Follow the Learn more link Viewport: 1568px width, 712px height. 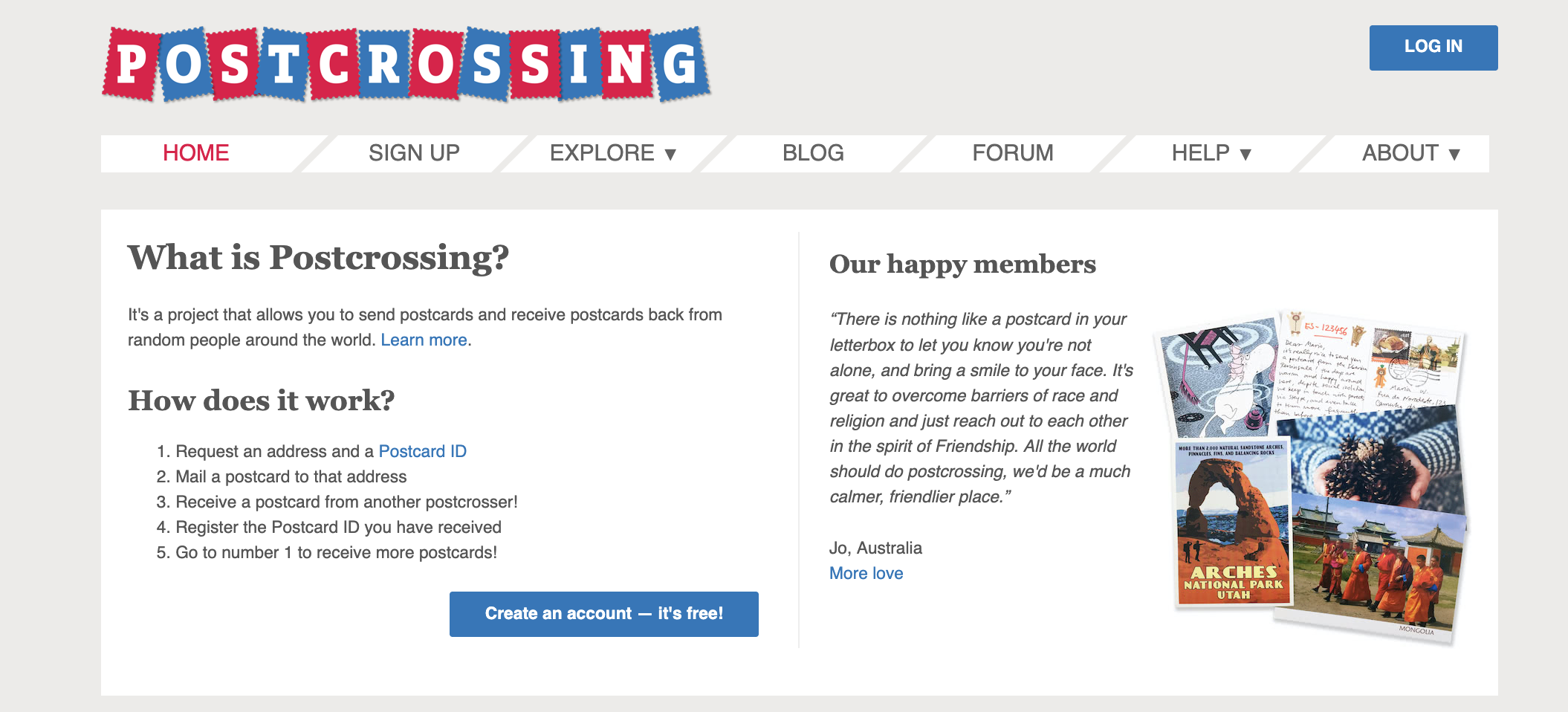pyautogui.click(x=424, y=340)
